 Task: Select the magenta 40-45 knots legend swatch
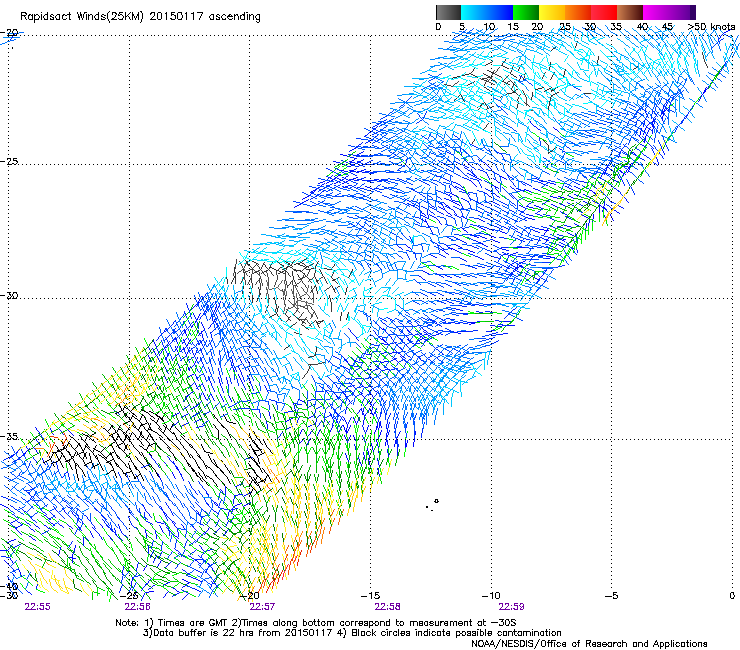tap(656, 12)
